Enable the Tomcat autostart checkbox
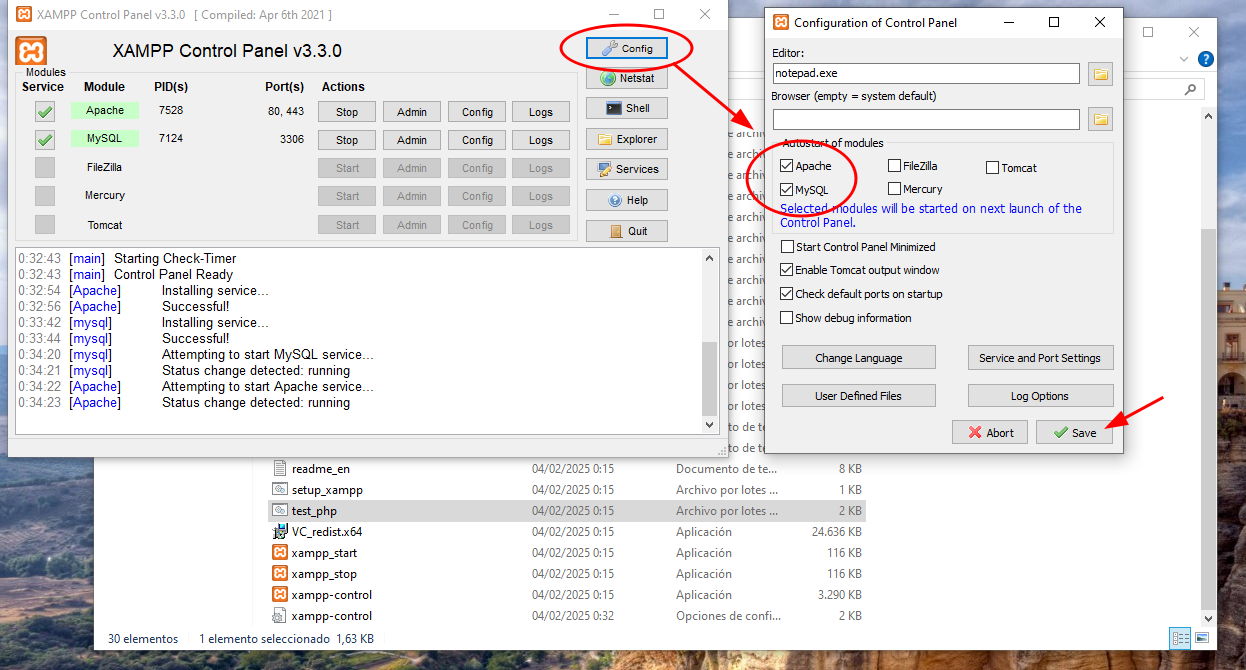This screenshot has height=670, width=1246. click(993, 168)
